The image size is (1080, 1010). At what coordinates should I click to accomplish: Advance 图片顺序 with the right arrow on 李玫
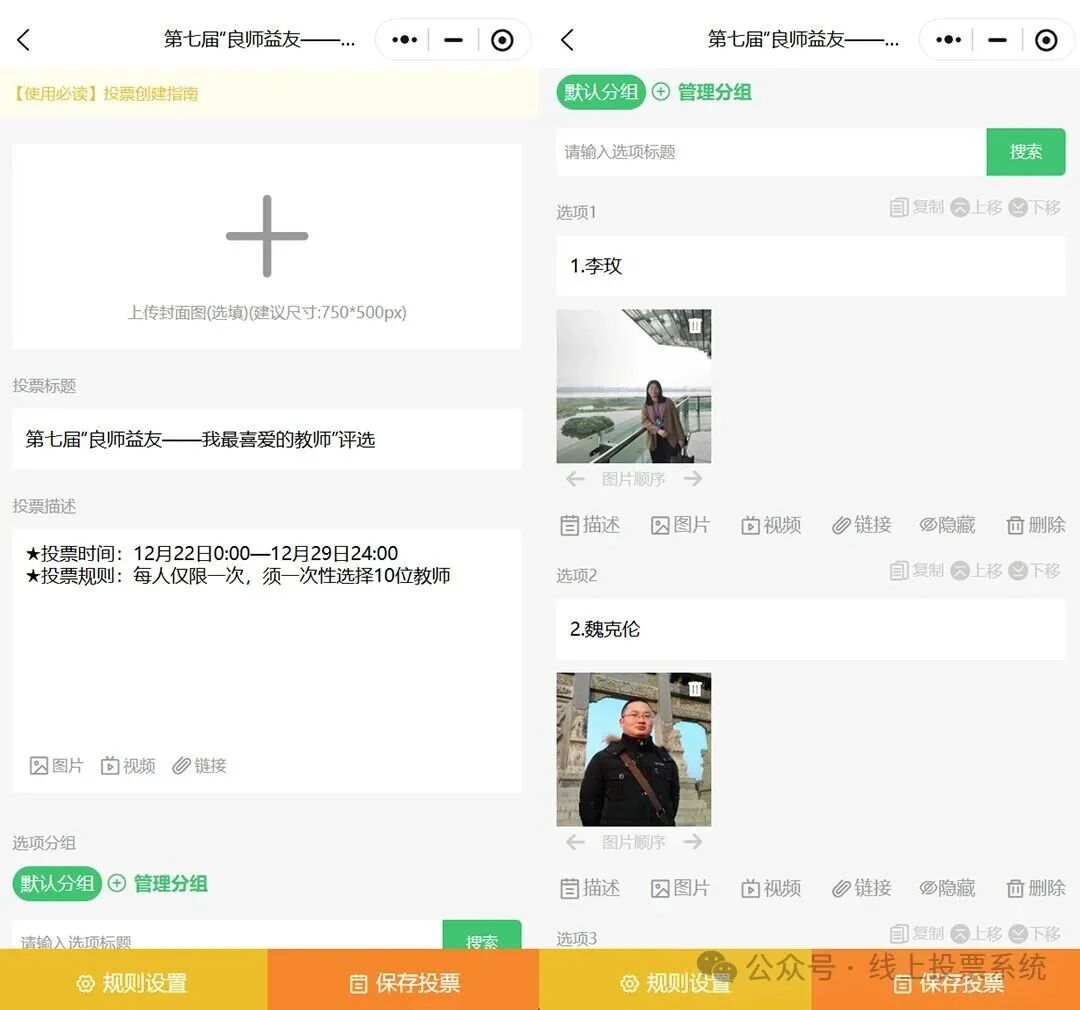click(693, 479)
